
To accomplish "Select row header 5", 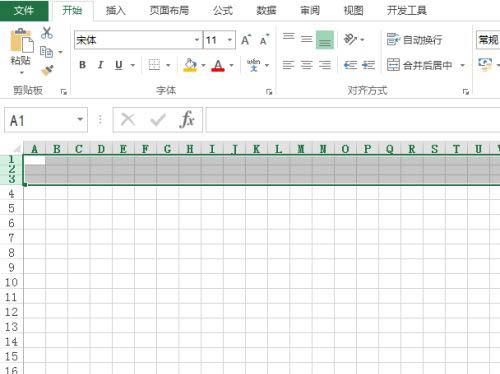I will [x=11, y=208].
